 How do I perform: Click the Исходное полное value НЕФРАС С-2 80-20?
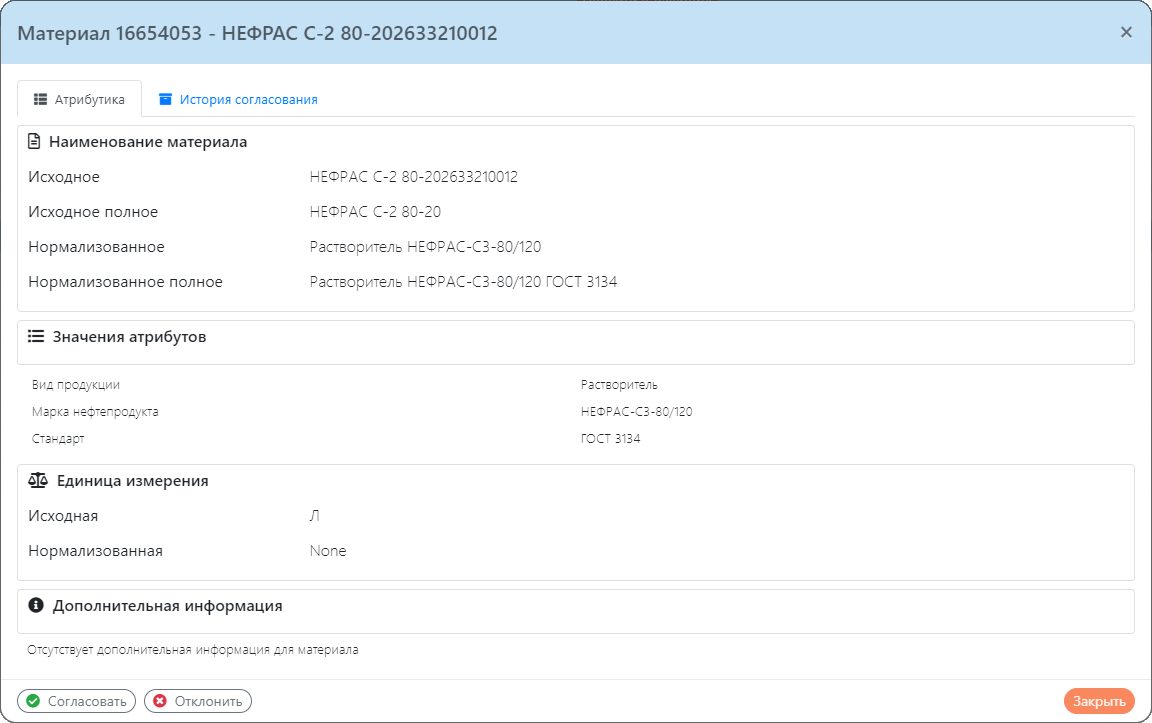(x=375, y=212)
